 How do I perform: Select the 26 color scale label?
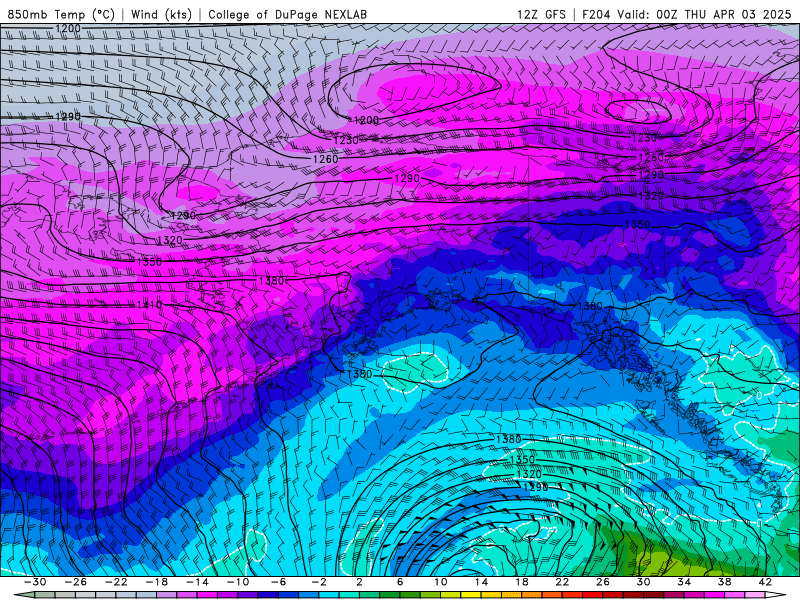(x=603, y=582)
